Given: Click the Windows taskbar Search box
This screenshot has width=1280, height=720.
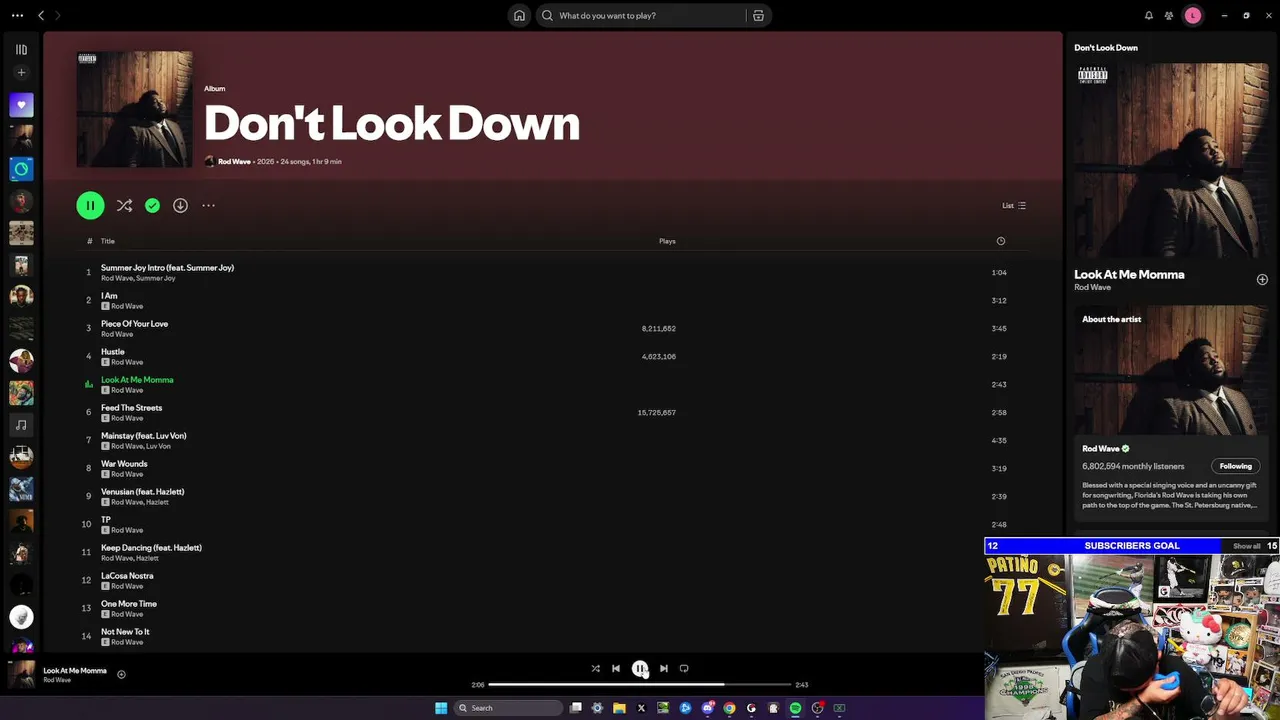Looking at the screenshot, I should click(509, 708).
